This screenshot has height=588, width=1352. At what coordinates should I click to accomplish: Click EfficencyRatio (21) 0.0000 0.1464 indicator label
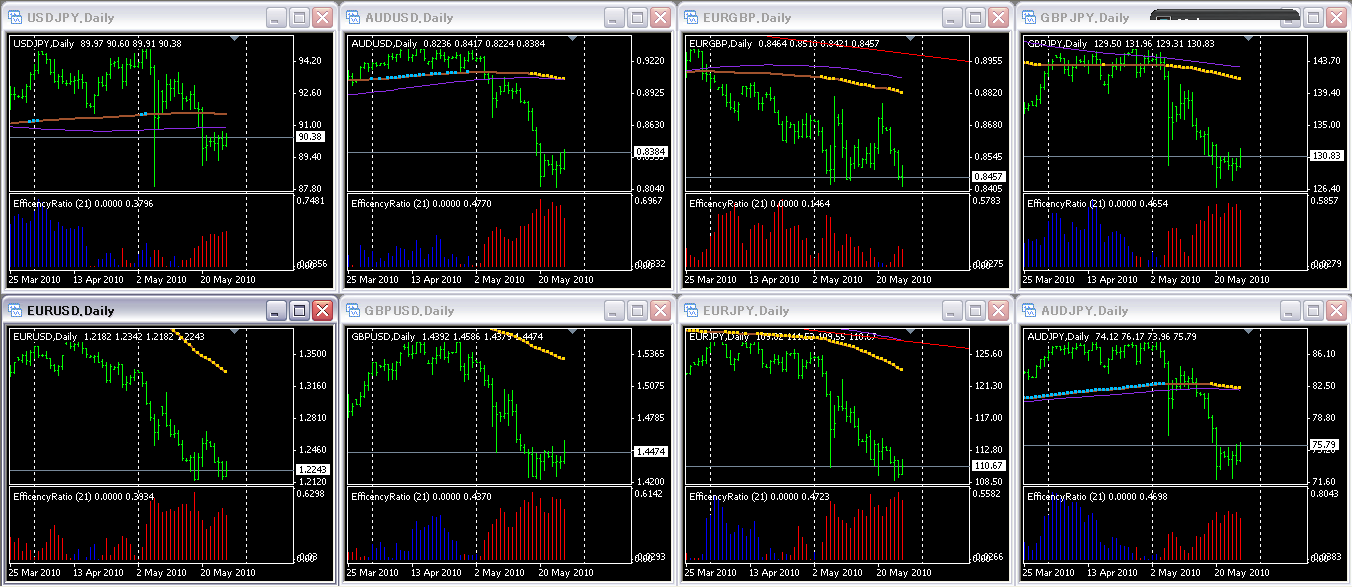click(760, 203)
